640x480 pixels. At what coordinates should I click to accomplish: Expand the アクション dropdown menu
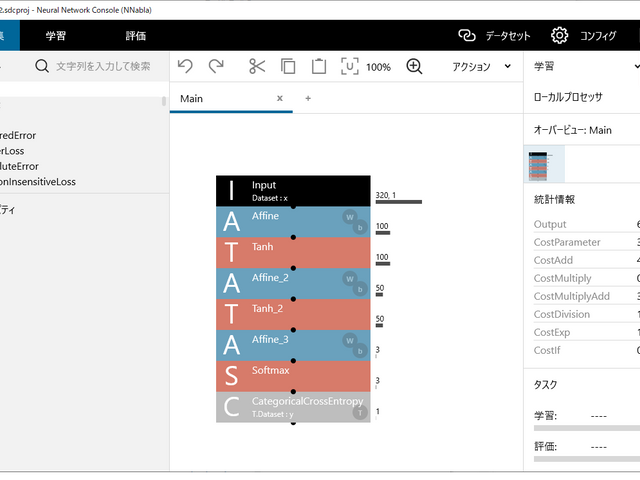(x=481, y=66)
